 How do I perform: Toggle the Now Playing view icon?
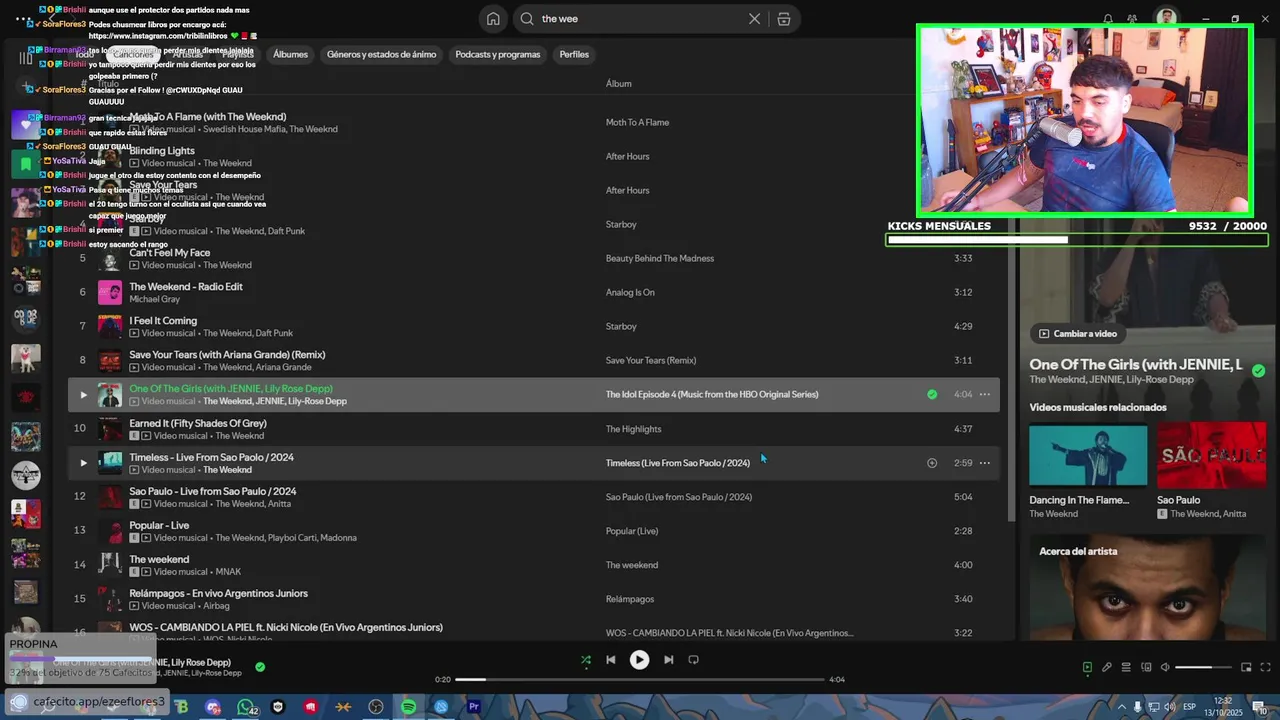pyautogui.click(x=1087, y=667)
